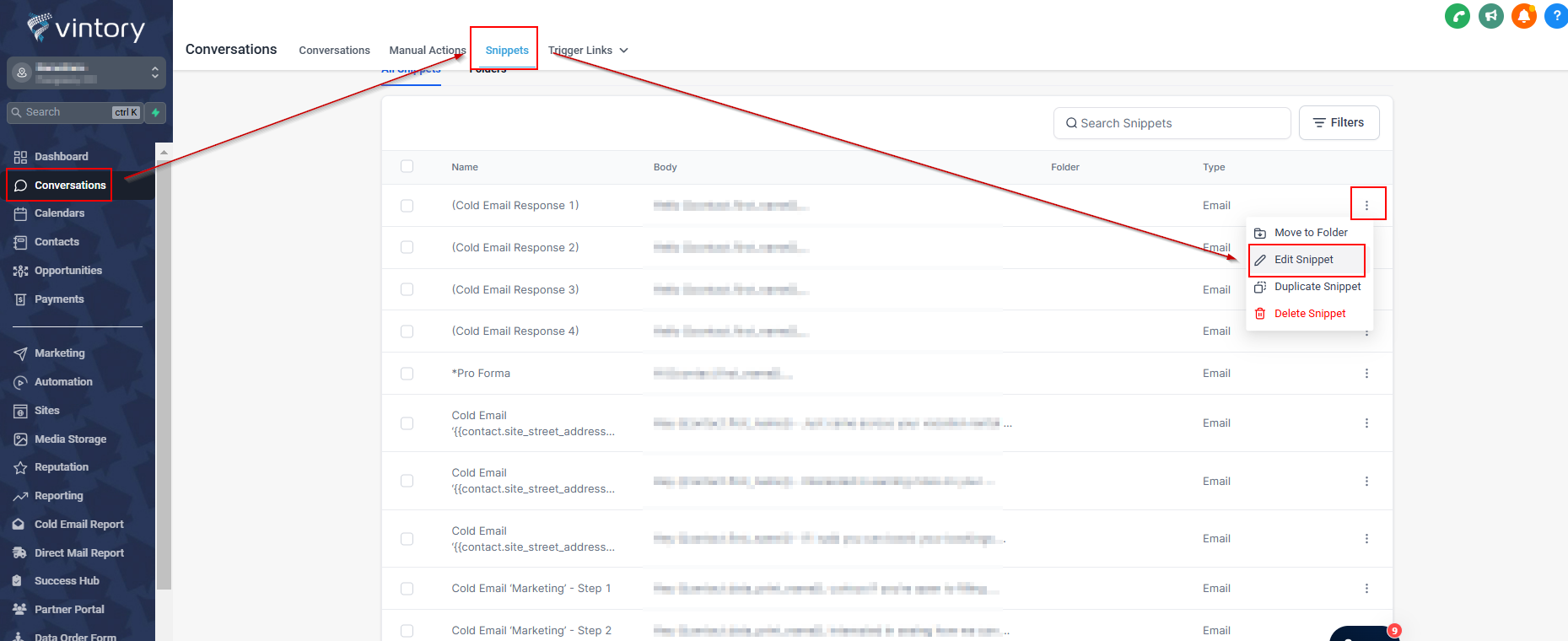Check the box for (Cold Email Response 2)

pos(407,248)
